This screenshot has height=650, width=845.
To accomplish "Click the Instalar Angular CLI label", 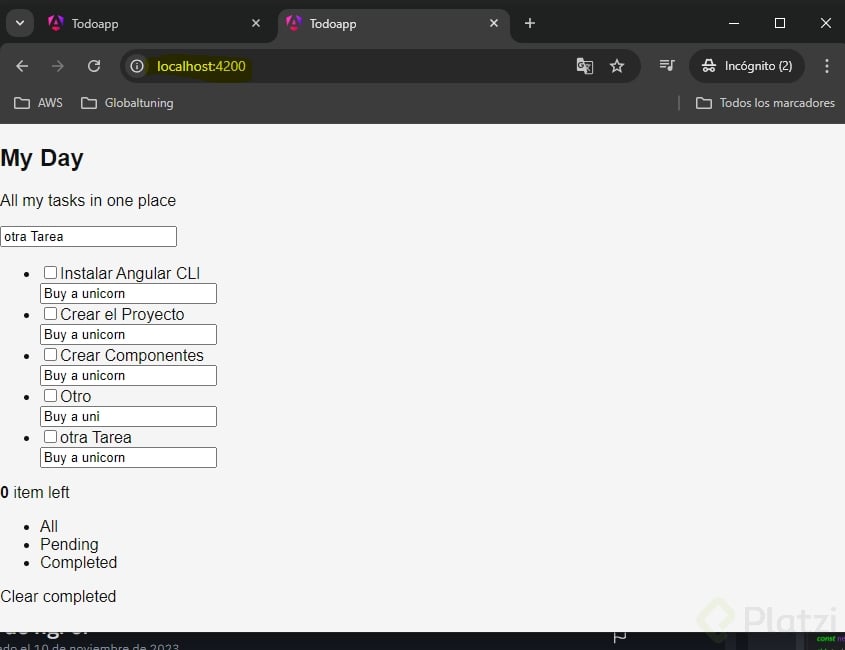I will tap(130, 273).
